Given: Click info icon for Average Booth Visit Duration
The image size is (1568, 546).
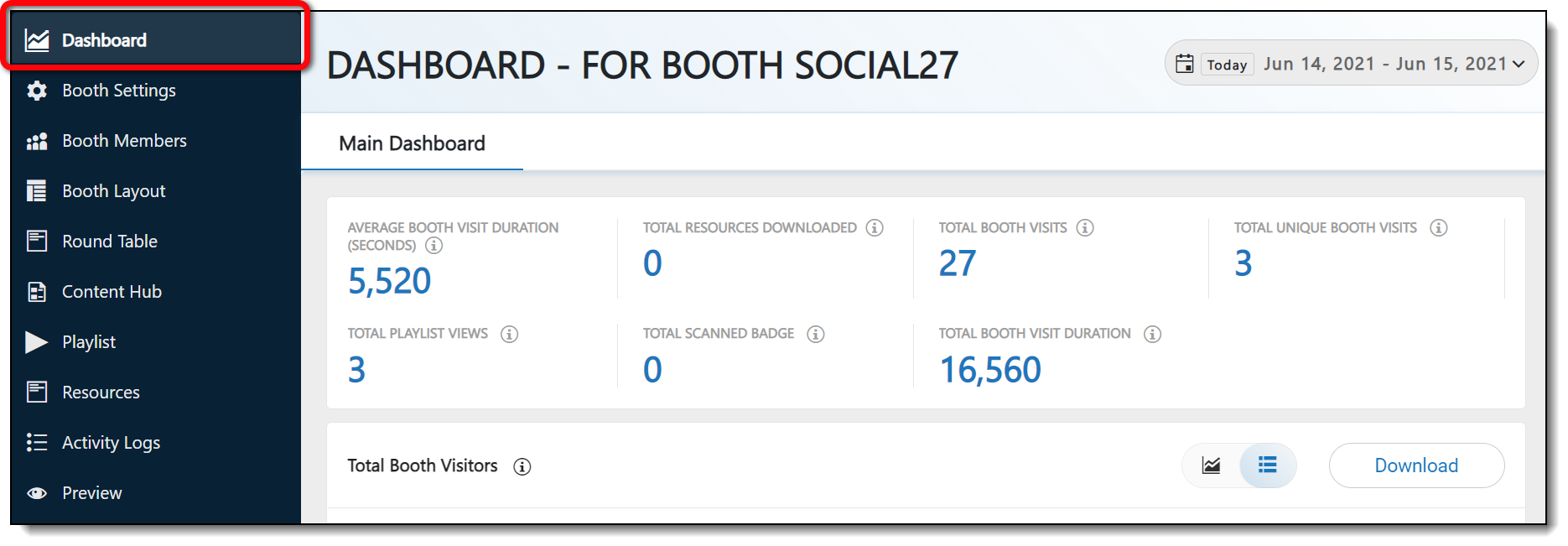Looking at the screenshot, I should [434, 246].
